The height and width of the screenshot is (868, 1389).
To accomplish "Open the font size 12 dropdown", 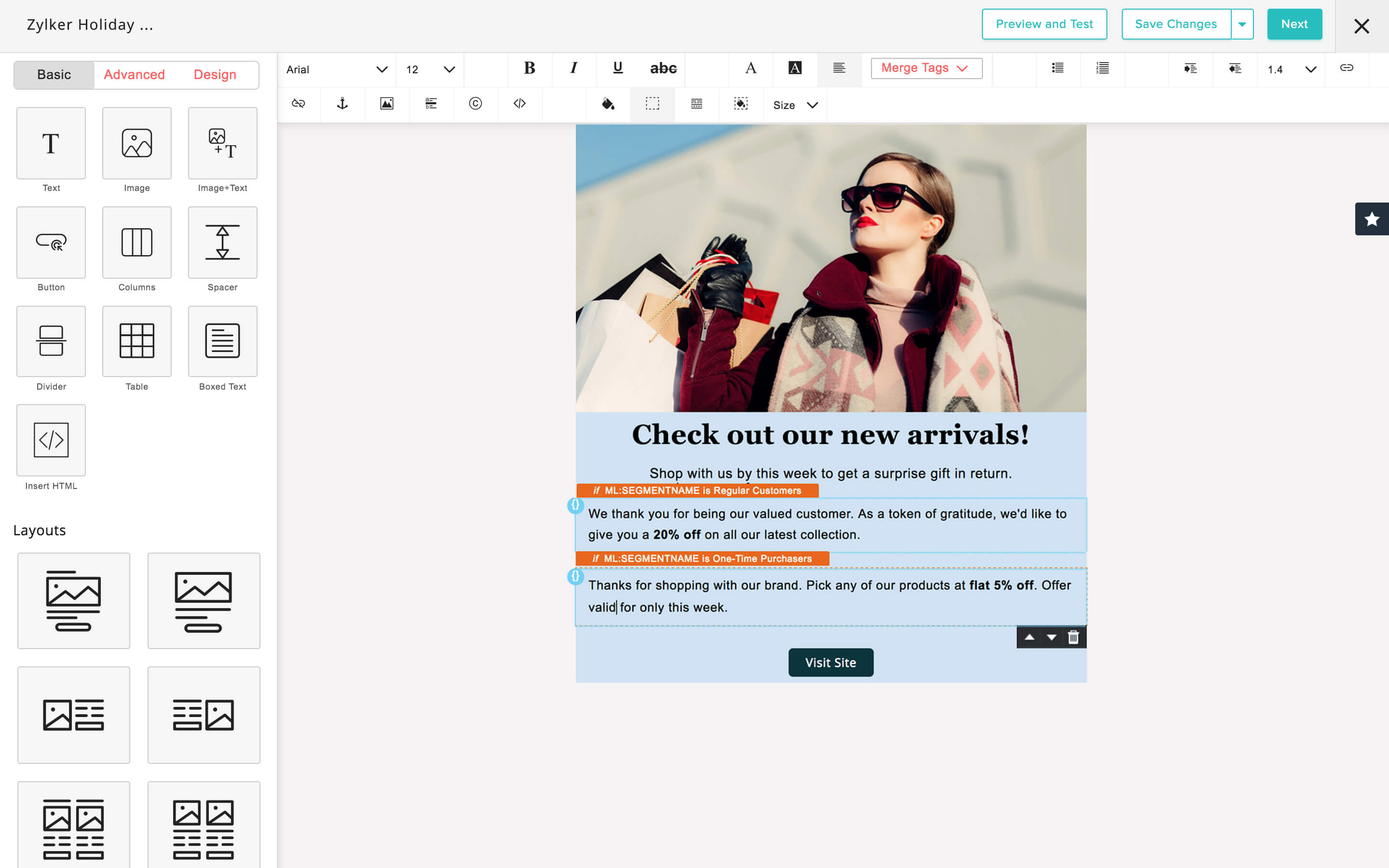I will 430,69.
